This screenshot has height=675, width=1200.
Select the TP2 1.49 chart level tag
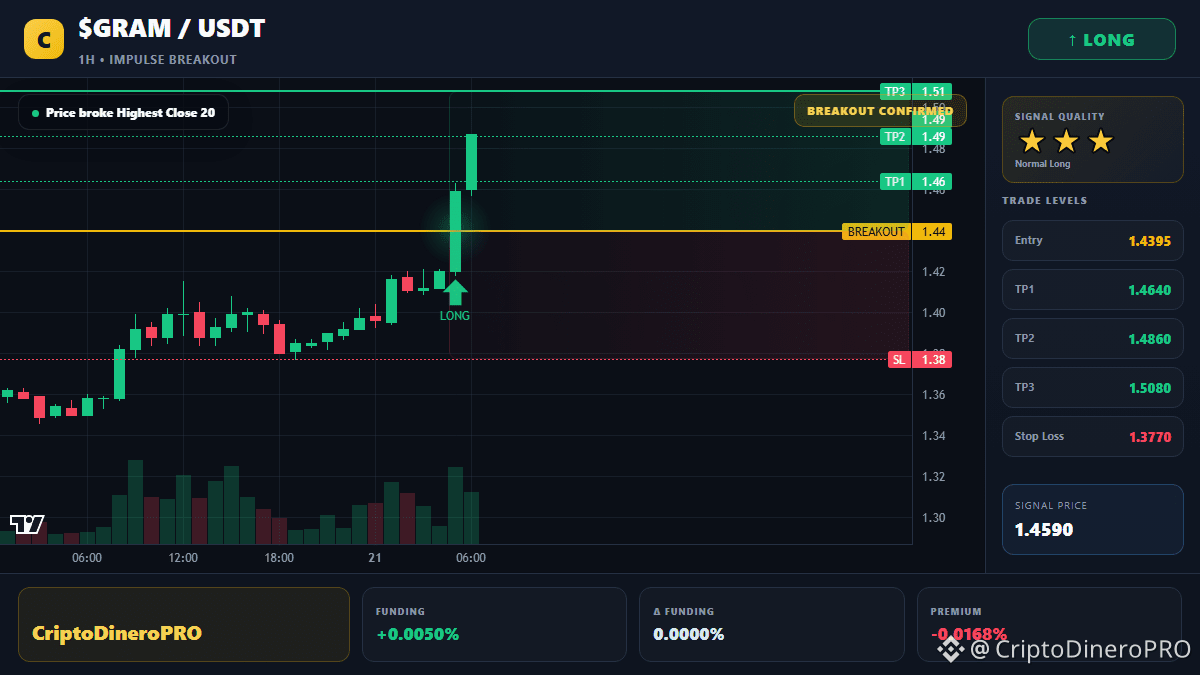(915, 137)
